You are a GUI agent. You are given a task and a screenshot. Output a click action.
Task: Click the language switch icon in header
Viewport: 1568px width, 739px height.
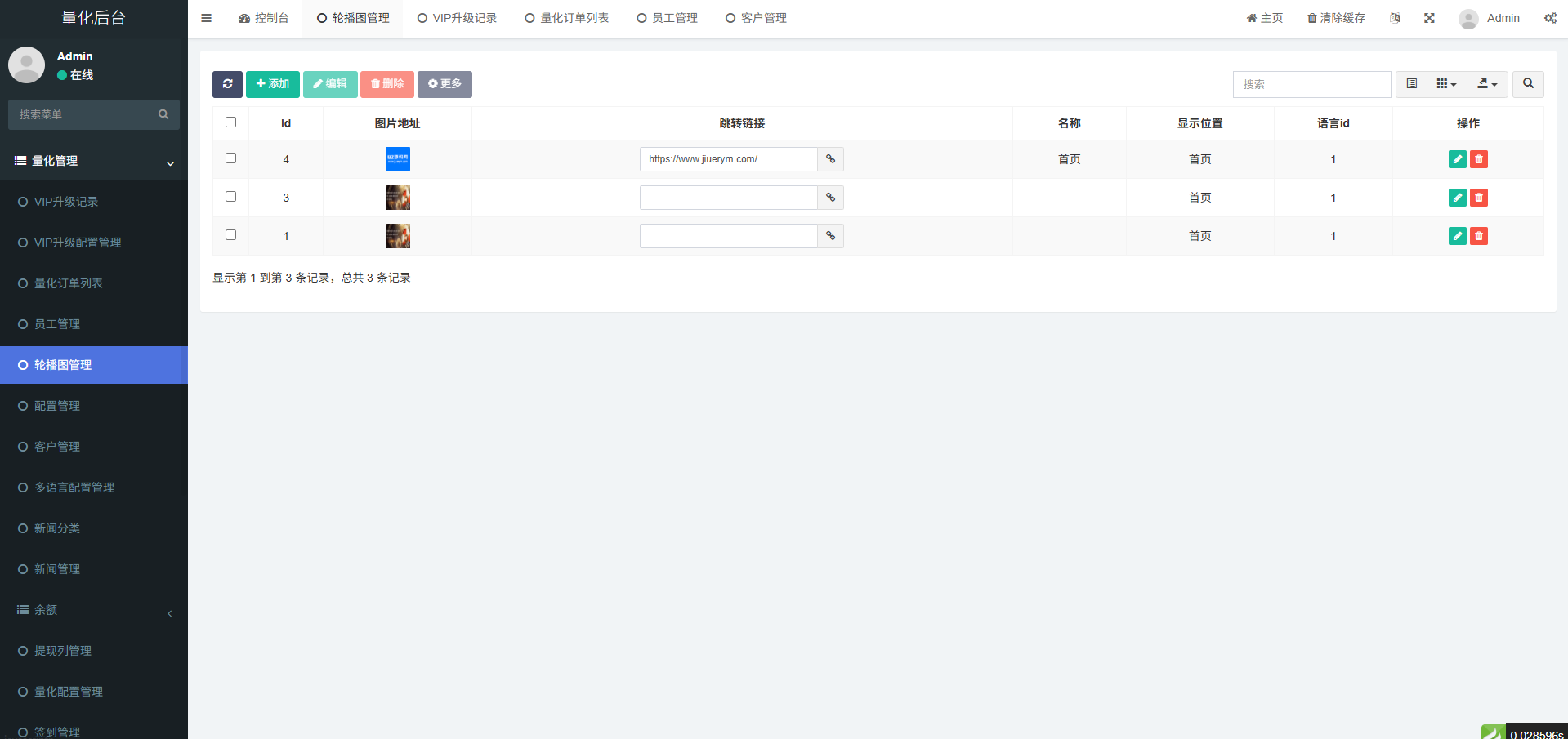click(x=1395, y=18)
